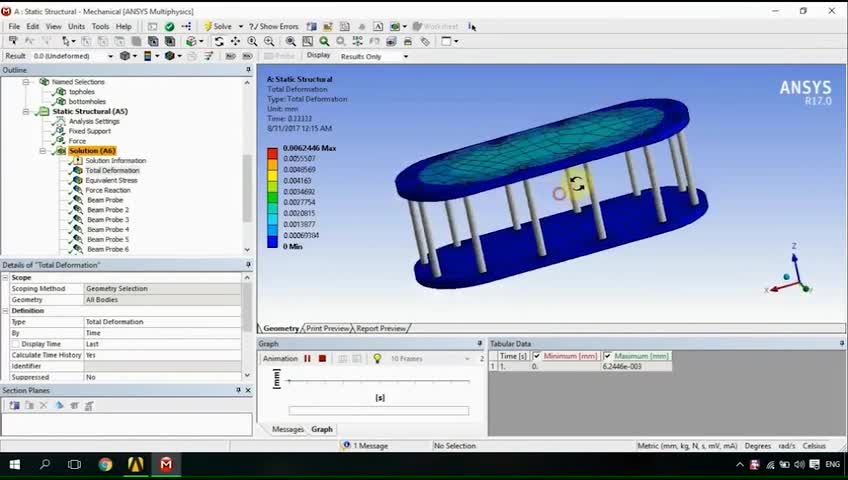Collapse the Scope section in Details

pyautogui.click(x=5, y=277)
